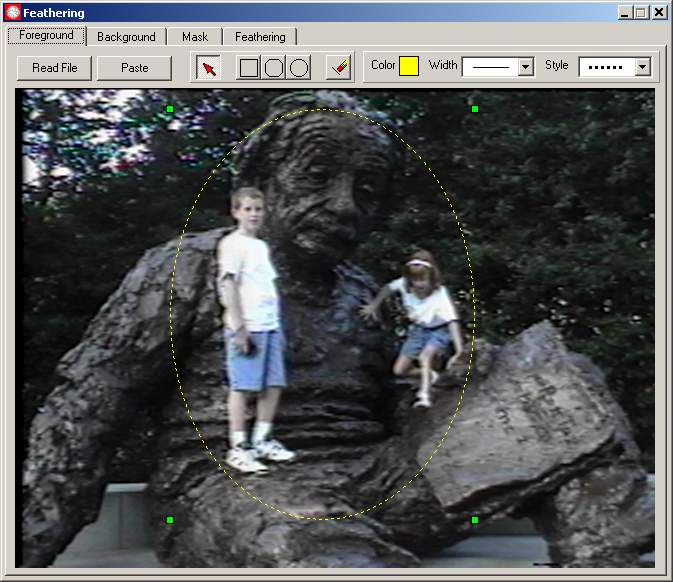This screenshot has width=673, height=582.
Task: Select the arrow pointer tool
Action: (x=209, y=68)
